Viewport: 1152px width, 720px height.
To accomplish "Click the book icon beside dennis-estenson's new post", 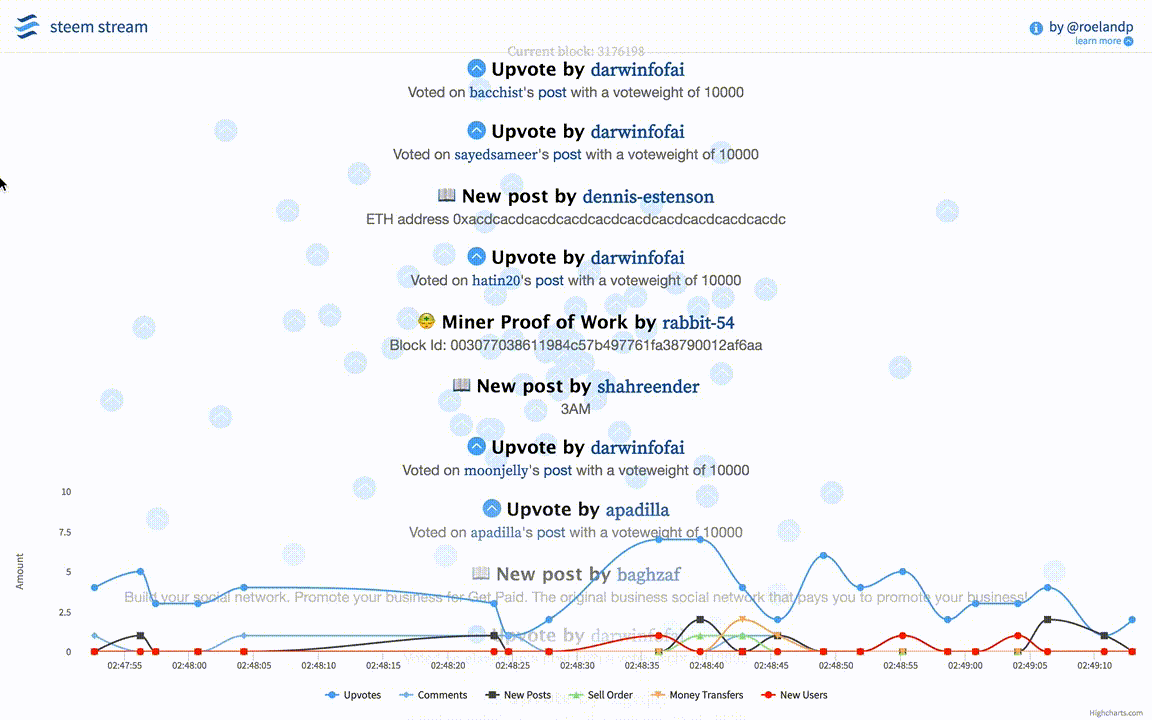I will pos(447,195).
